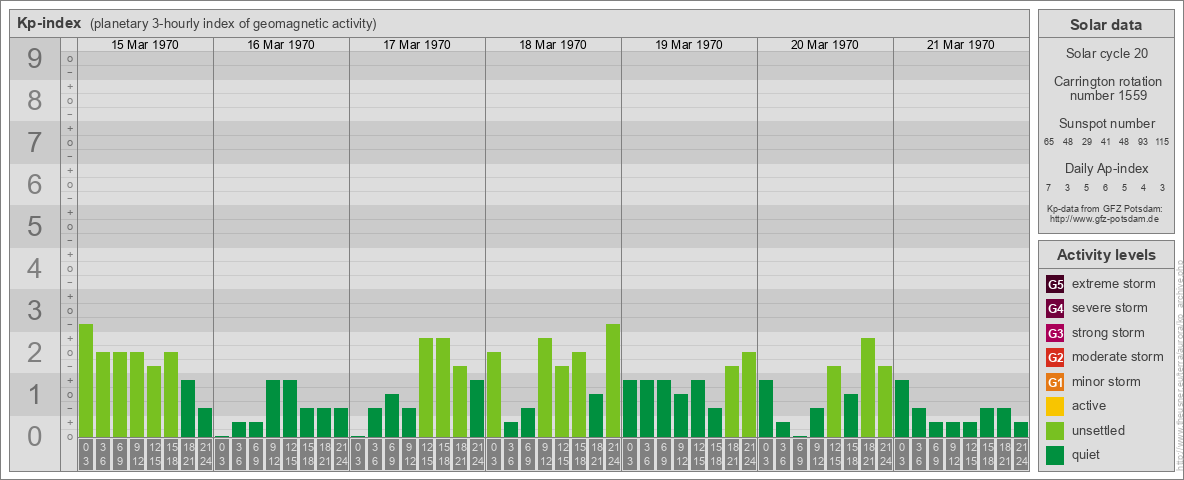This screenshot has height=480, width=1184.
Task: Click the G2 moderate storm badge
Action: coord(1056,357)
